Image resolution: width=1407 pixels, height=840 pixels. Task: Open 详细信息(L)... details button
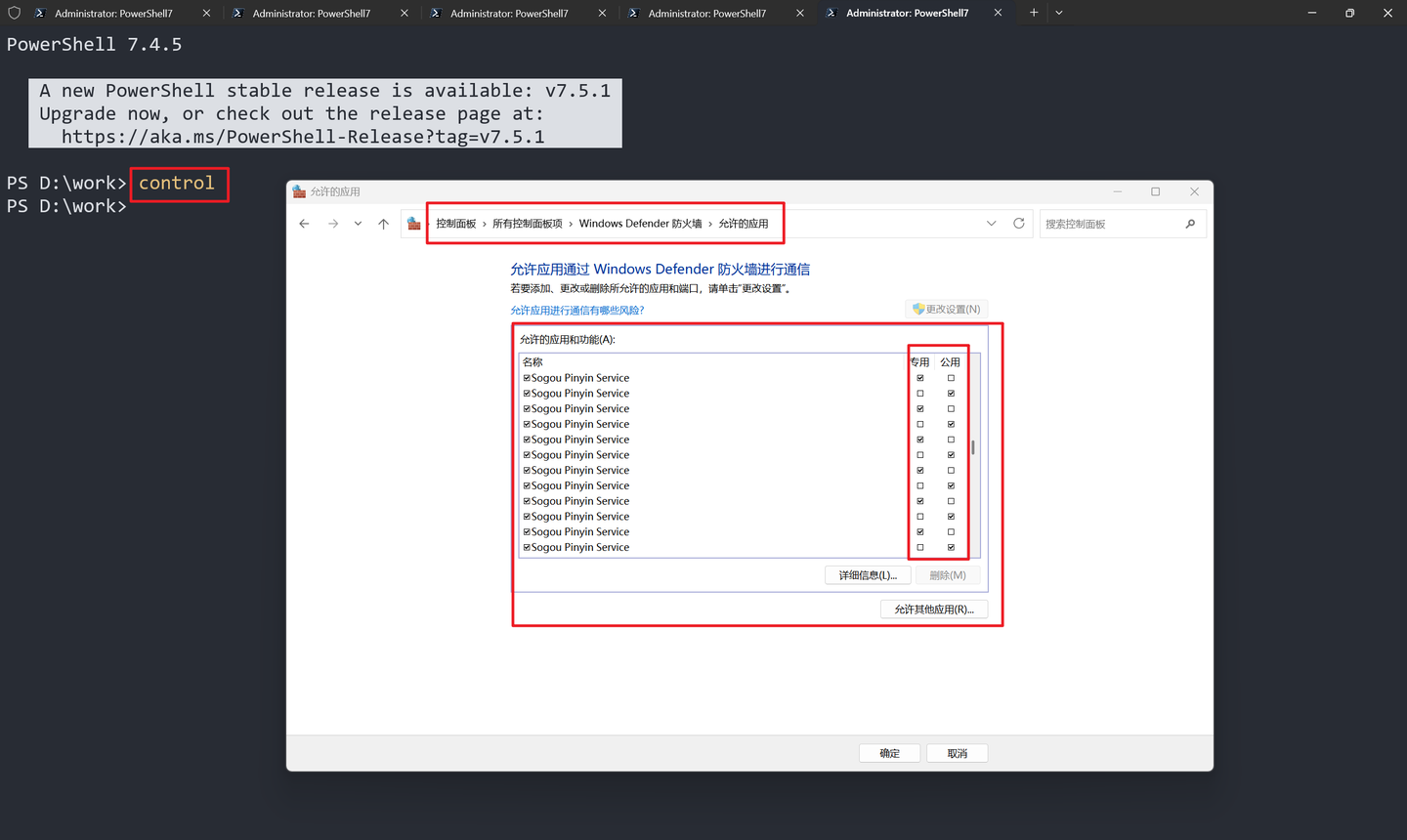868,575
